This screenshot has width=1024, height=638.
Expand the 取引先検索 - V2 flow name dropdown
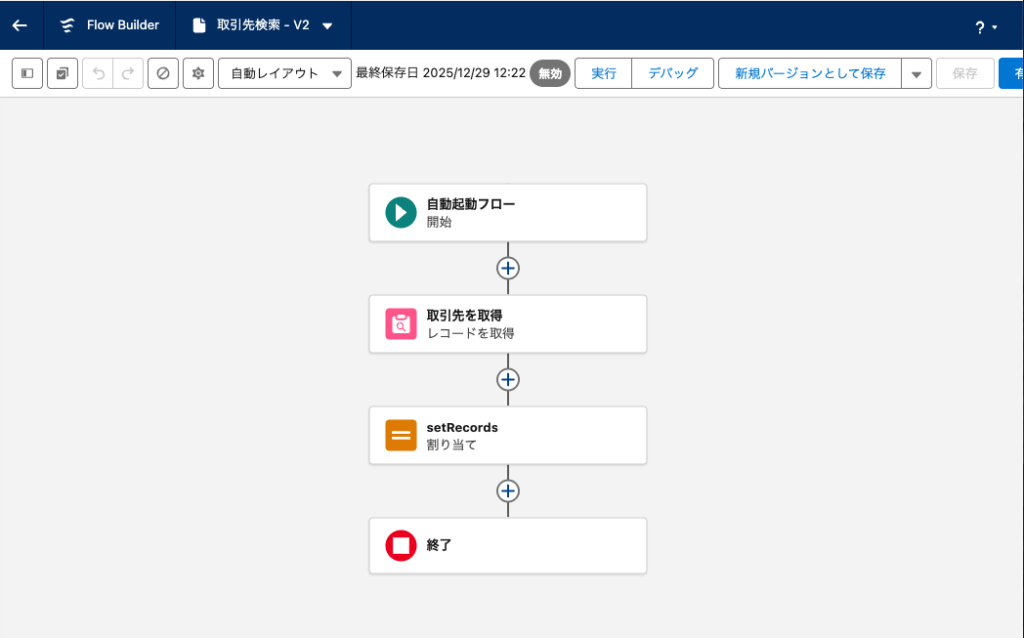[x=328, y=26]
